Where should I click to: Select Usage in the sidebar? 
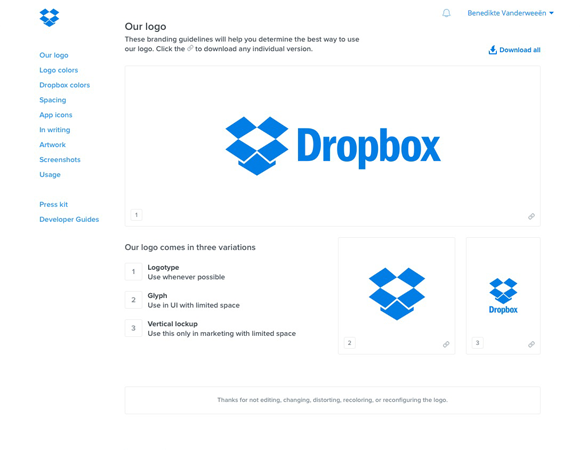[x=50, y=175]
